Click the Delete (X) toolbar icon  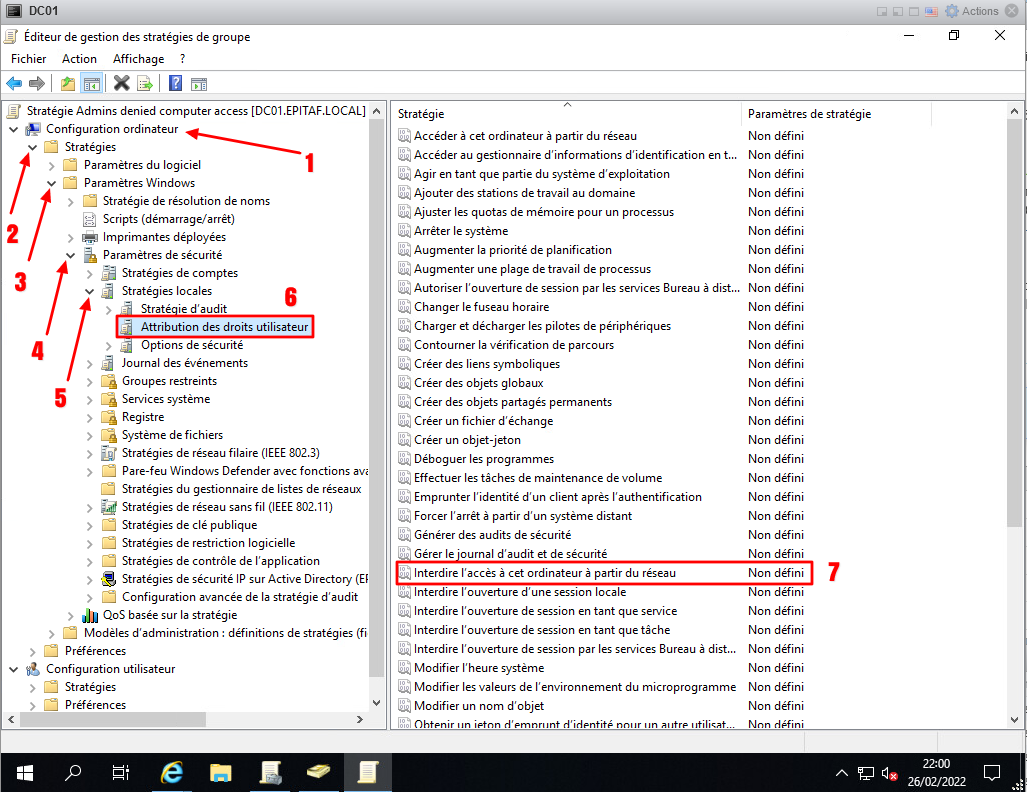click(122, 83)
